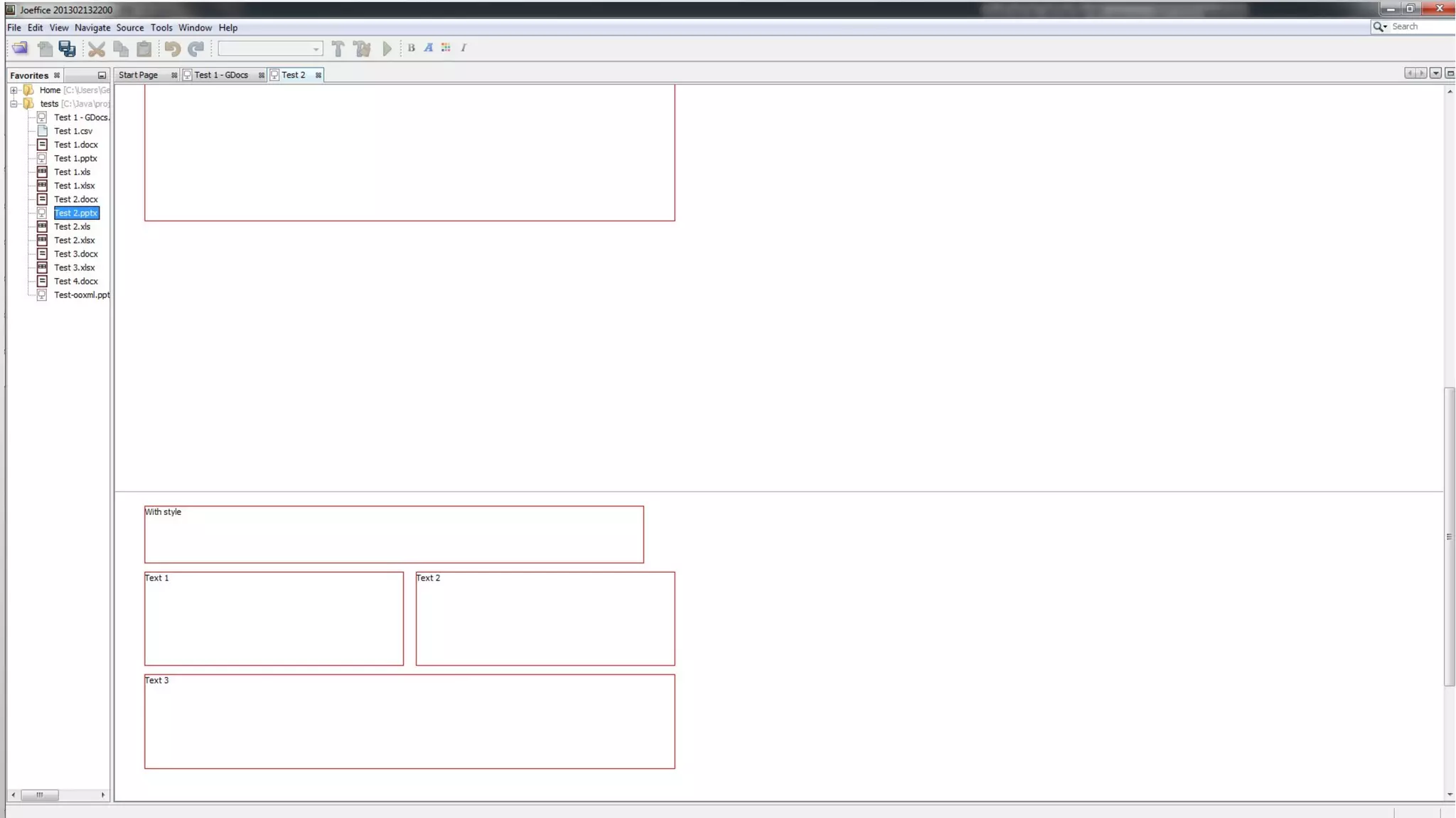Click the Build hammer icon
Viewport: 1456px width, 818px height.
point(338,48)
